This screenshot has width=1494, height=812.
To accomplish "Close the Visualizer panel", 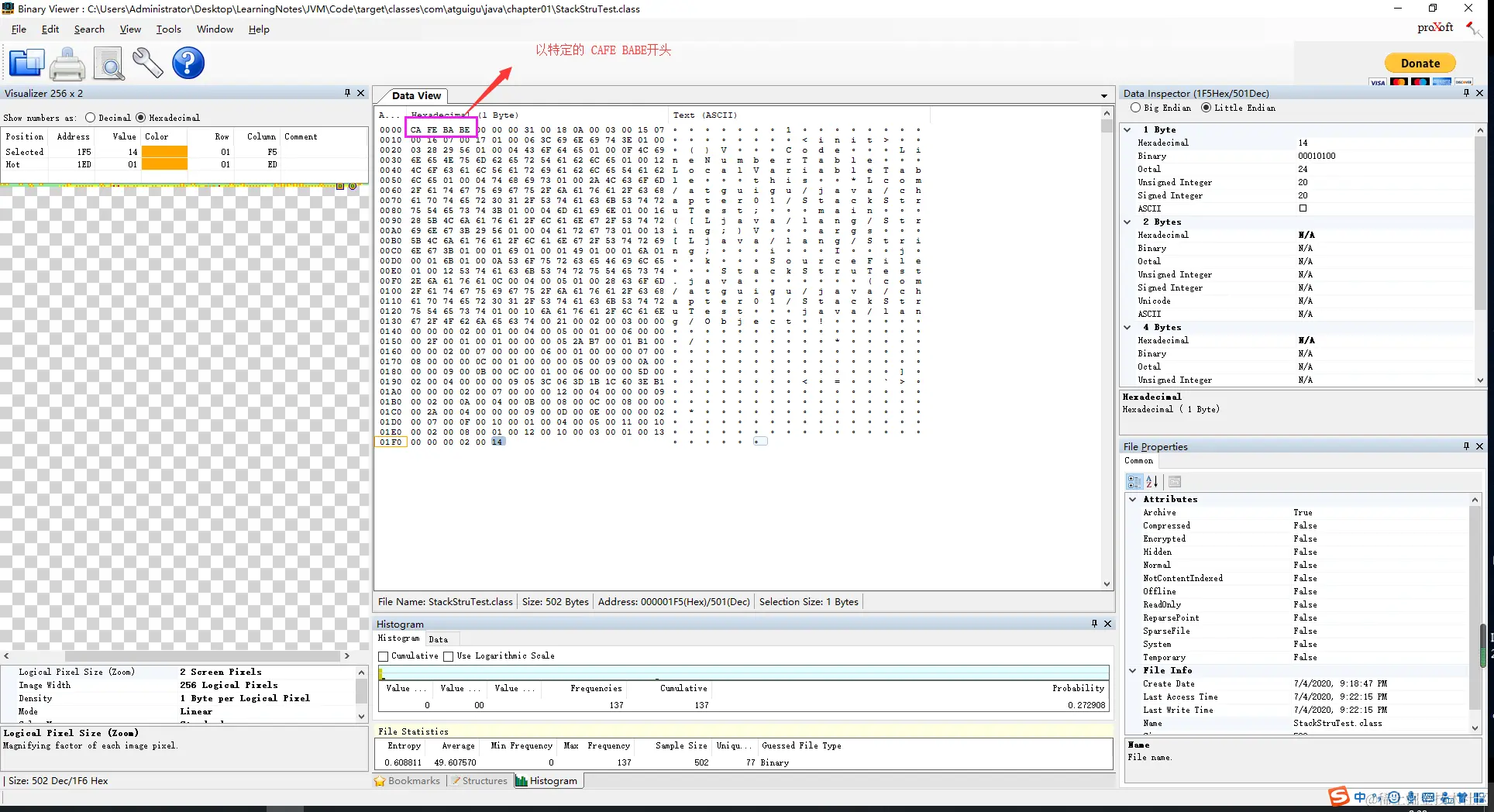I will point(360,93).
